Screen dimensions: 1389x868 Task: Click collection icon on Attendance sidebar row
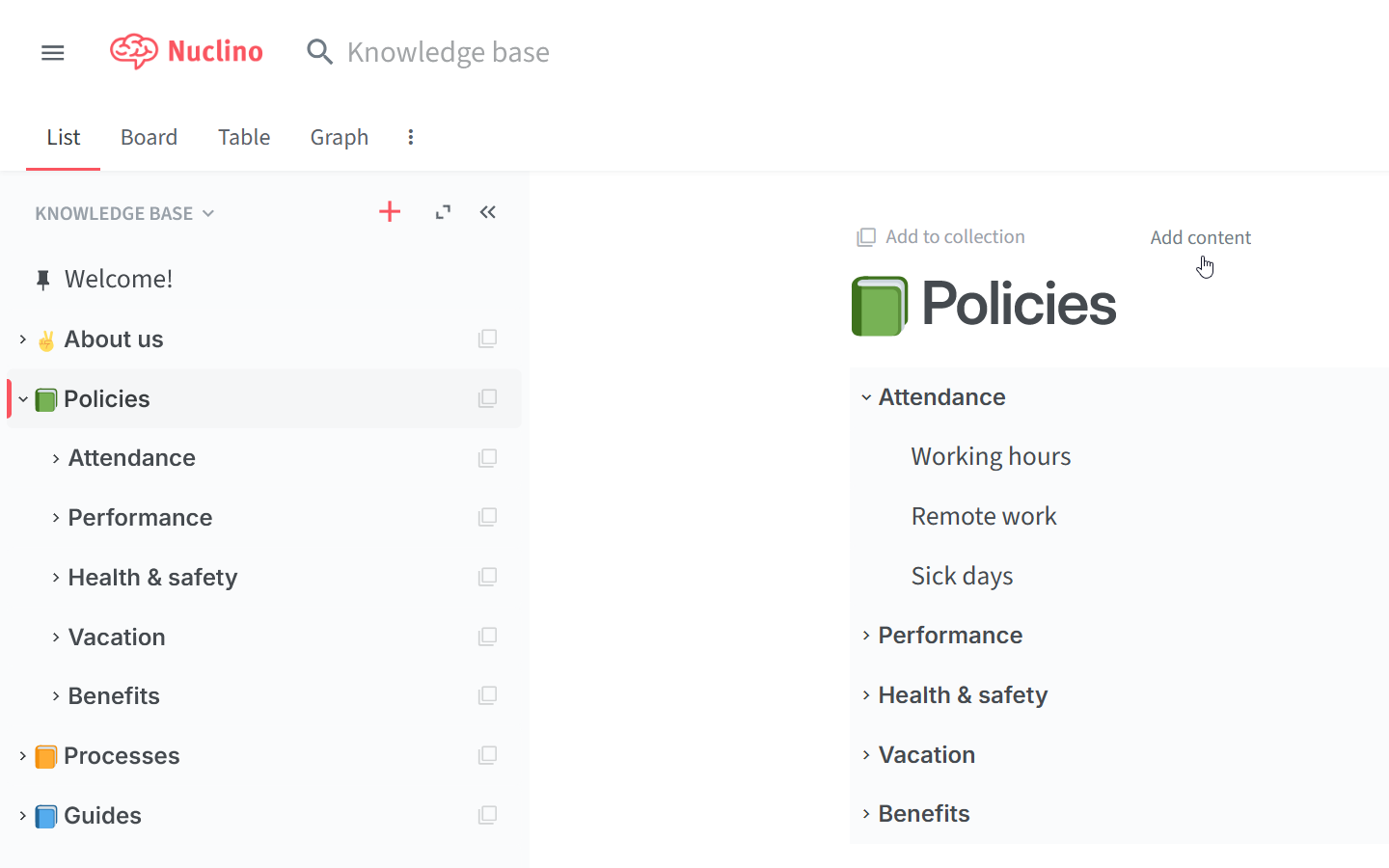pyautogui.click(x=488, y=458)
